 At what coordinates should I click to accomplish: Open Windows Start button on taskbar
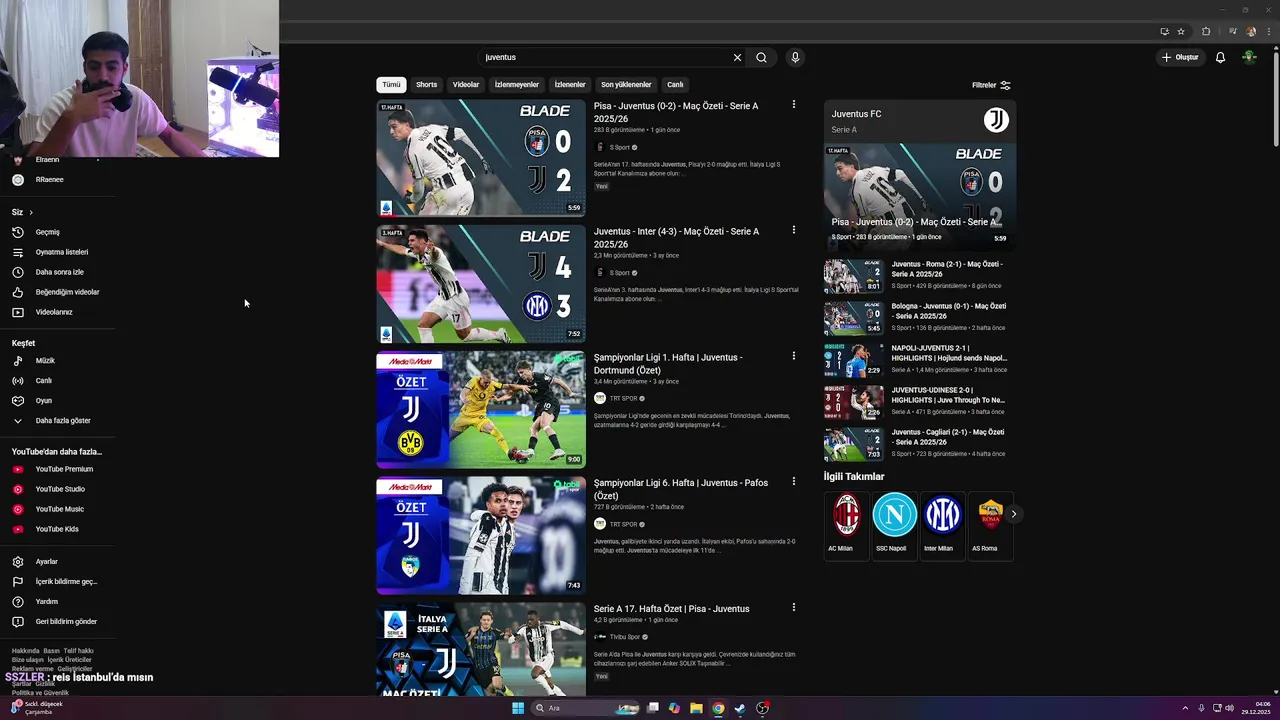pos(518,708)
